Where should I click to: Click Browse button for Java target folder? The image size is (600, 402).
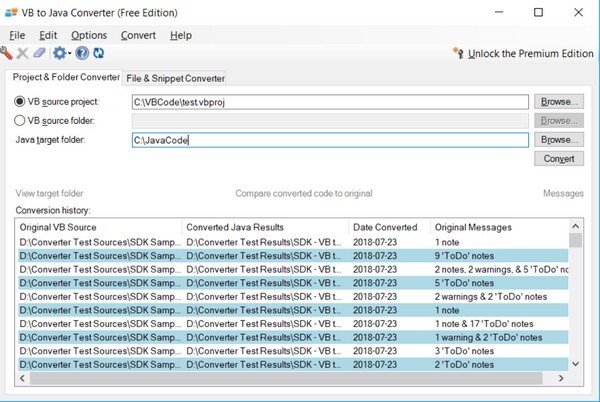tap(559, 140)
